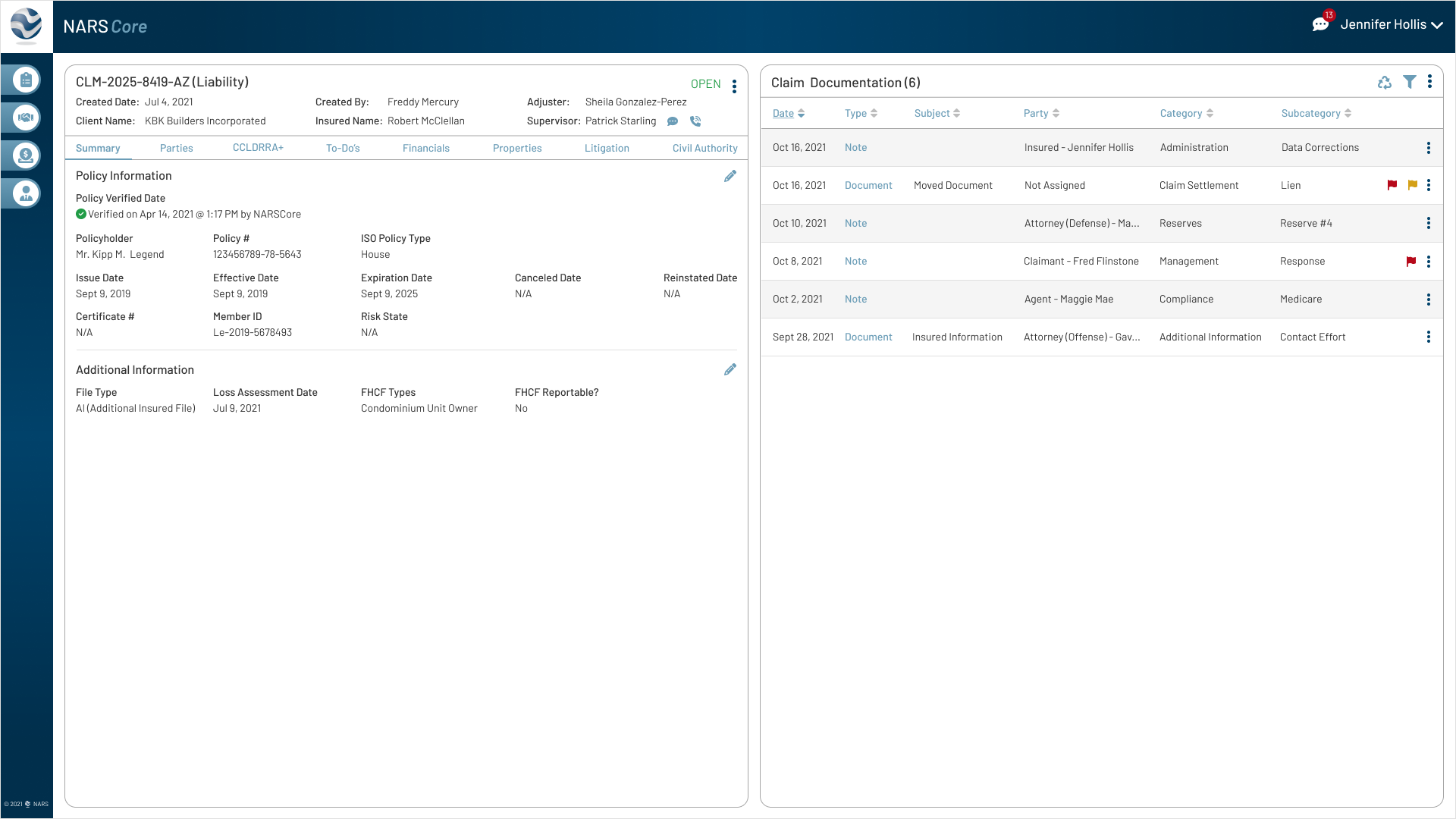Screen dimensions: 1456x819
Task: Open the filter for Claim Documentation
Action: (x=1410, y=82)
